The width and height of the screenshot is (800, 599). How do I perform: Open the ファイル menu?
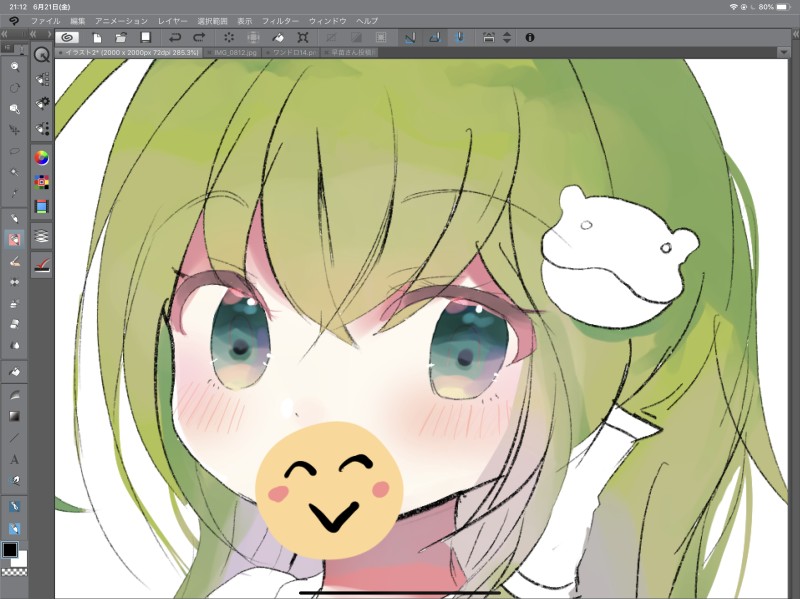pyautogui.click(x=45, y=21)
